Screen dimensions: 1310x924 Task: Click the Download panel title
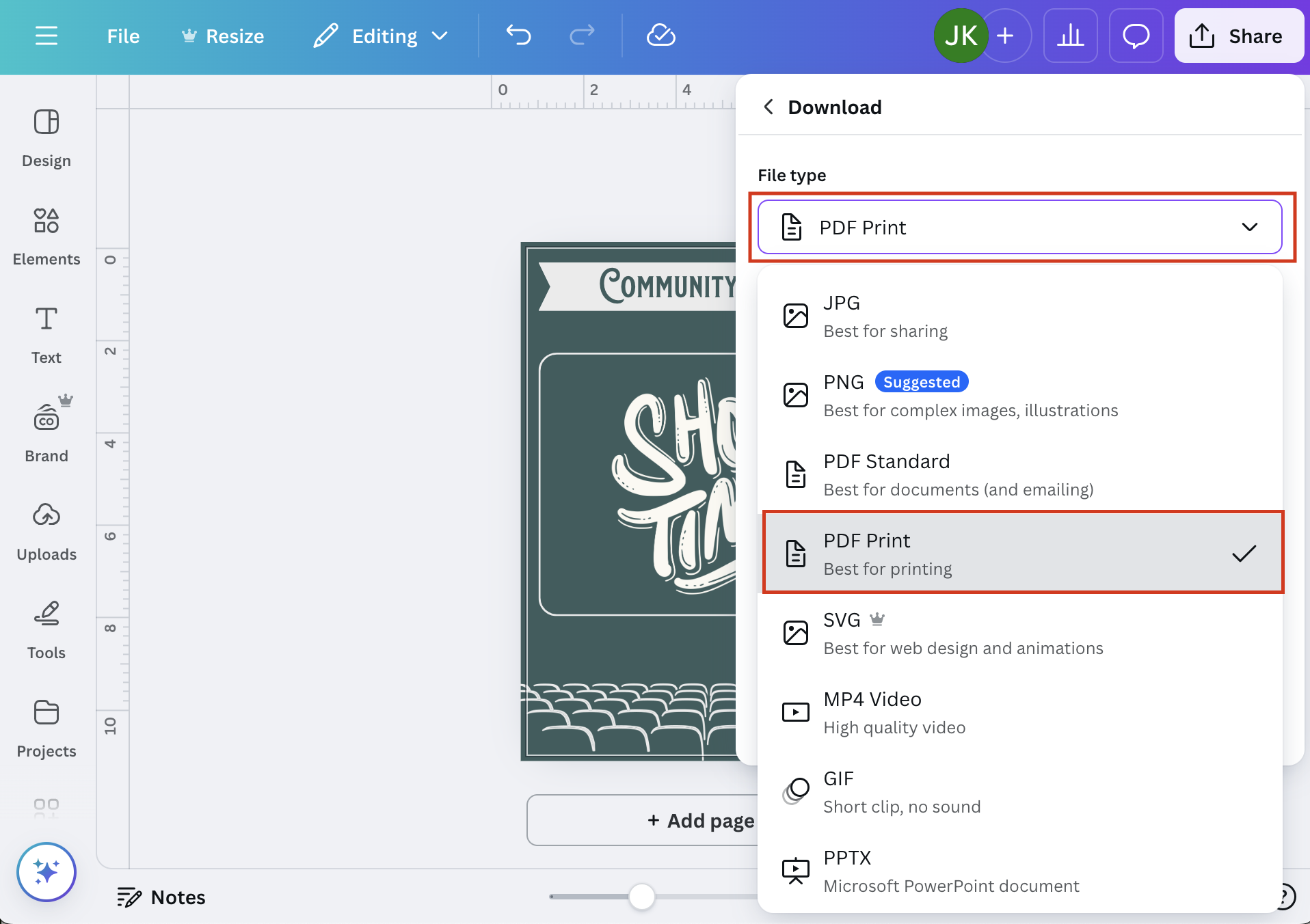coord(835,107)
